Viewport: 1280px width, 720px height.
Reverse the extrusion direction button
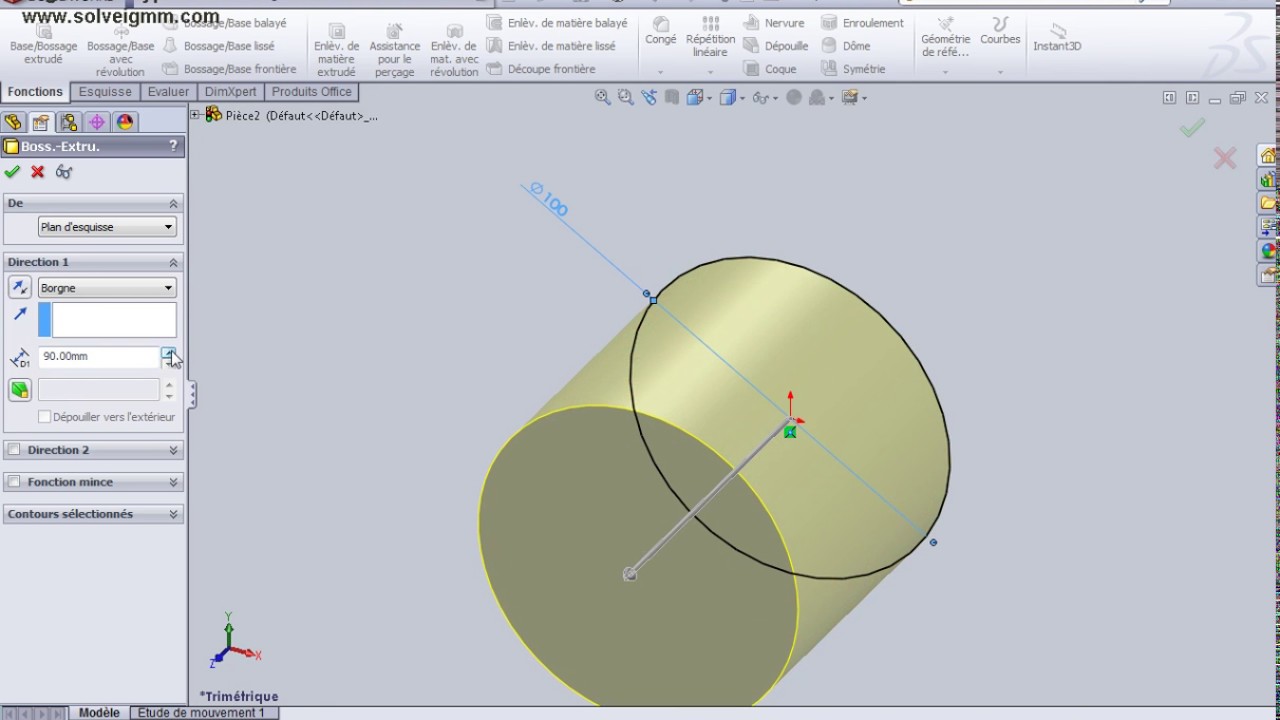coord(19,288)
